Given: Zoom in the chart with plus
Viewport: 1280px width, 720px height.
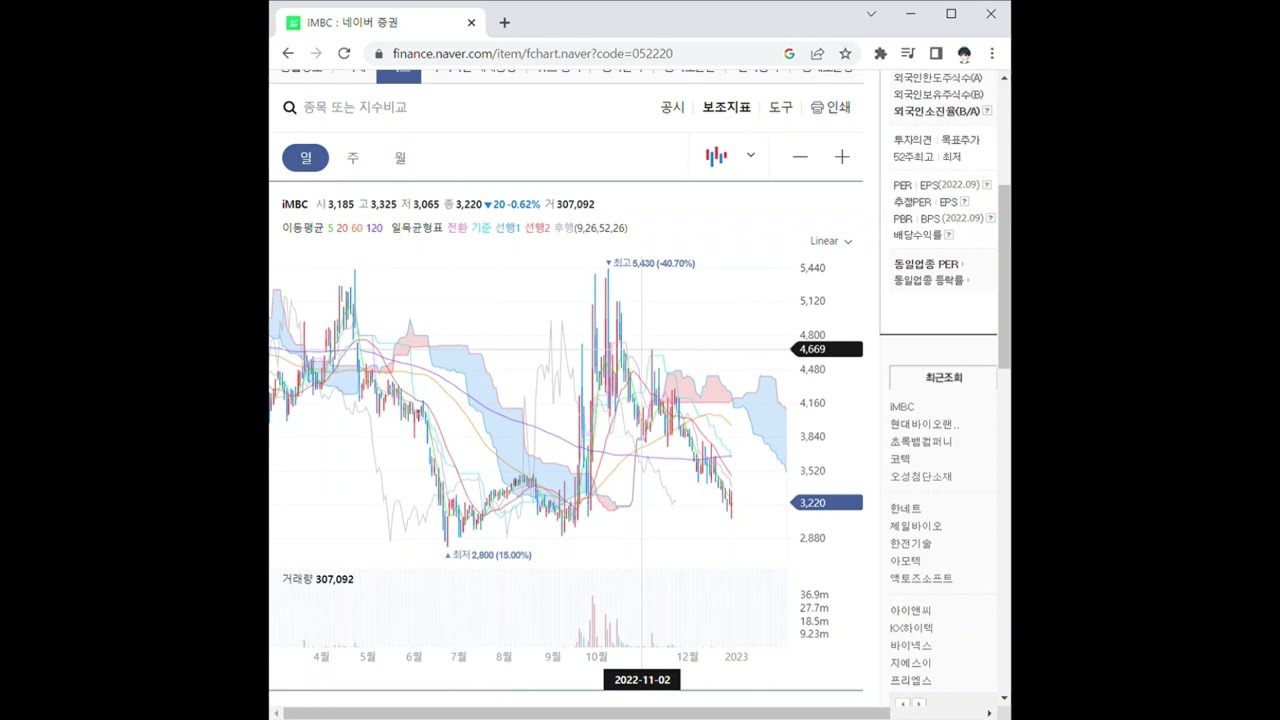Looking at the screenshot, I should point(842,157).
